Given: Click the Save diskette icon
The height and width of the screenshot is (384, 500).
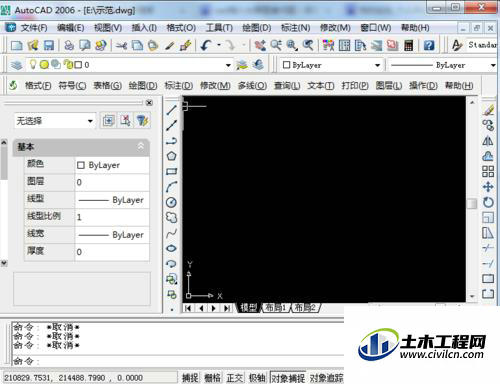Looking at the screenshot, I should 49,45.
